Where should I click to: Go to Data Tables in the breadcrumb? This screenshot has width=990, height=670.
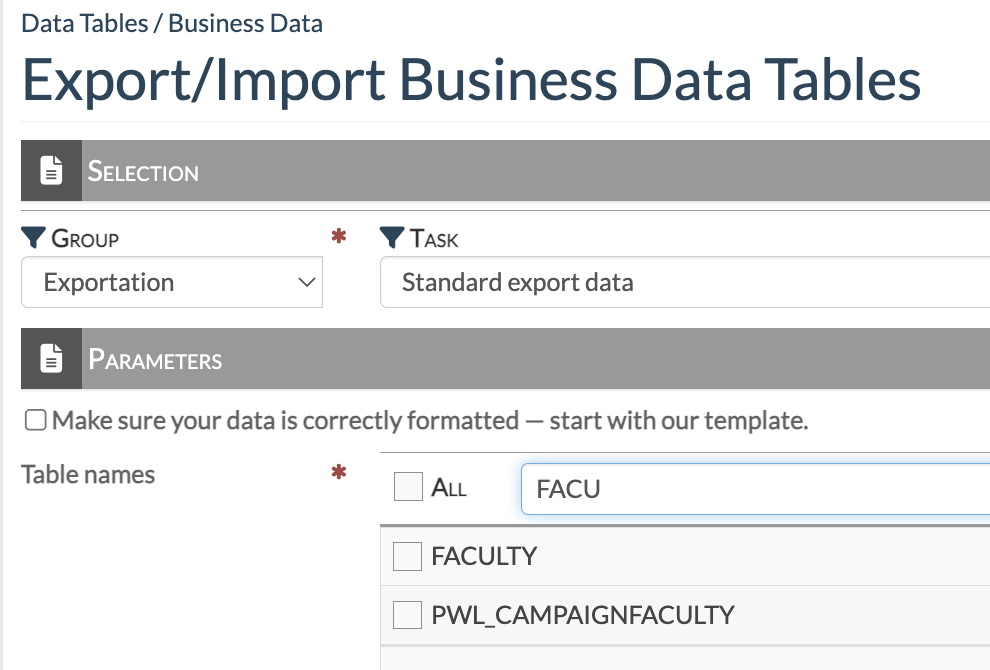[83, 23]
